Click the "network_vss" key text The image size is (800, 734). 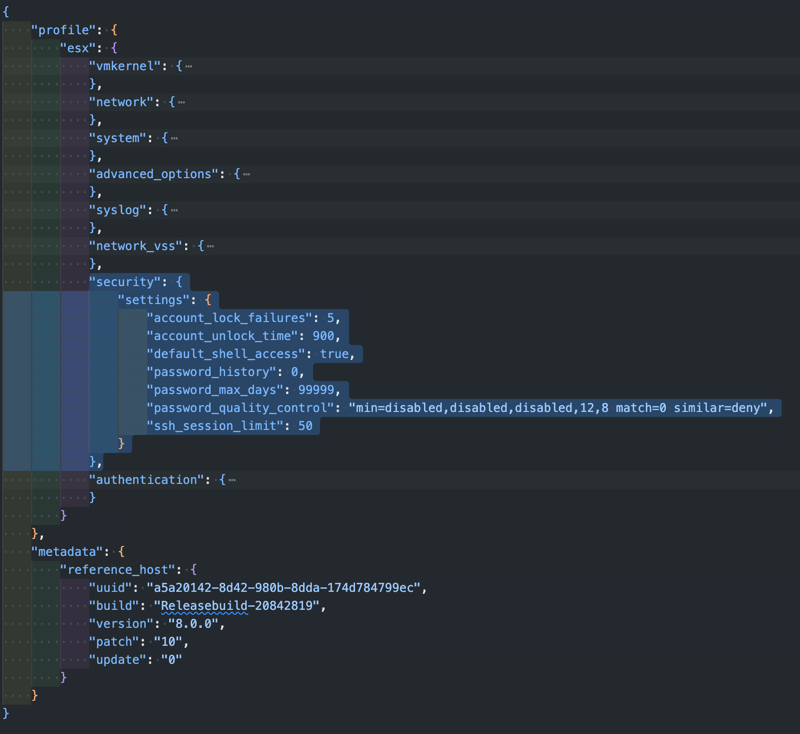click(x=136, y=246)
